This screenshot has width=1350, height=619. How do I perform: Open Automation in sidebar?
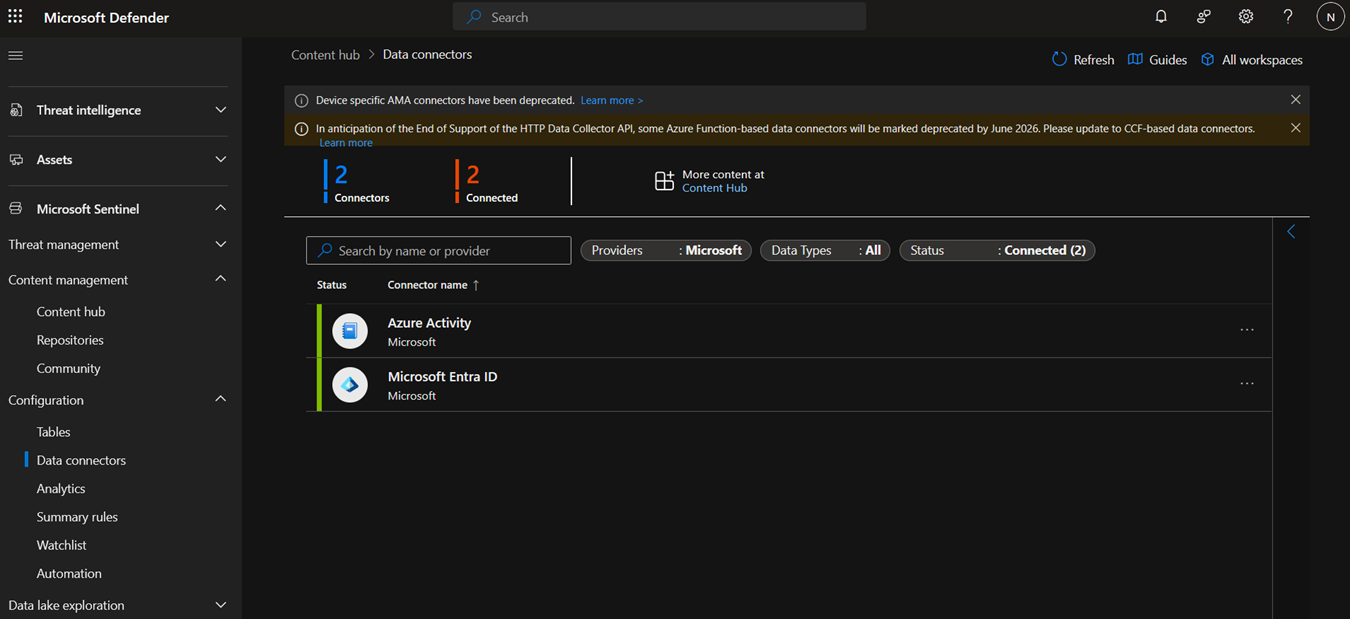(x=69, y=573)
